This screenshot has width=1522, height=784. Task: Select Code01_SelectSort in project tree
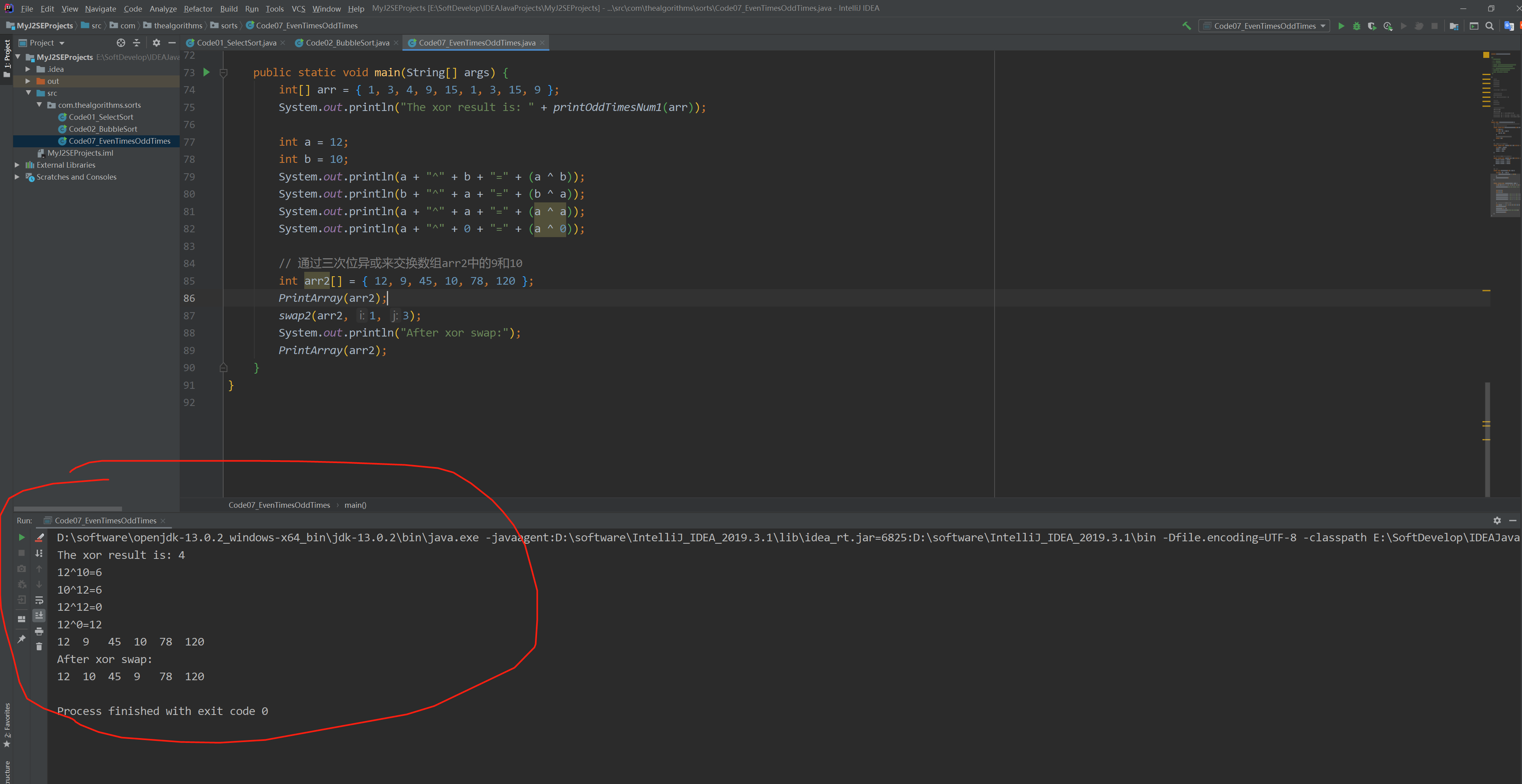(x=101, y=117)
